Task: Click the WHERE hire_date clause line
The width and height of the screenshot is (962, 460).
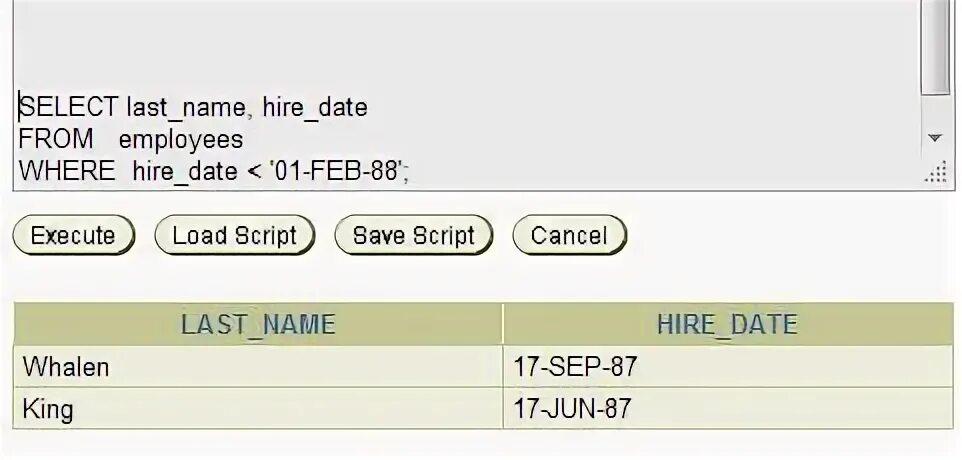Action: (214, 171)
